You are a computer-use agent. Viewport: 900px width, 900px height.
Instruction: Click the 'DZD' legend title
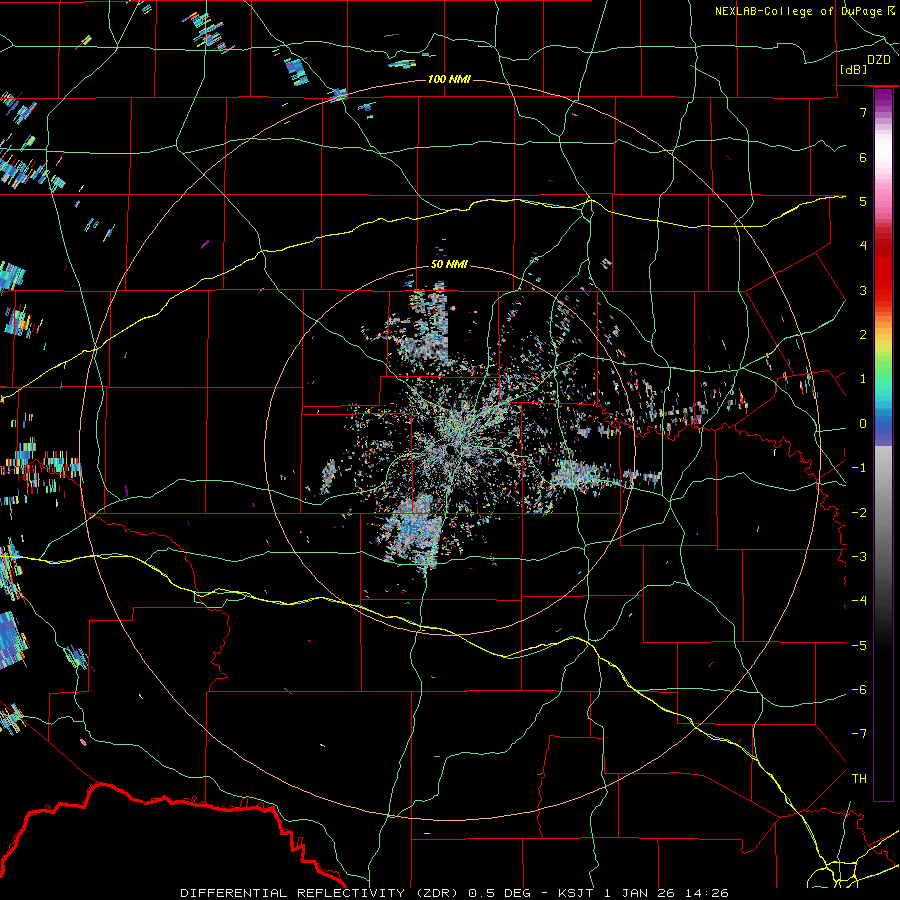tap(878, 60)
